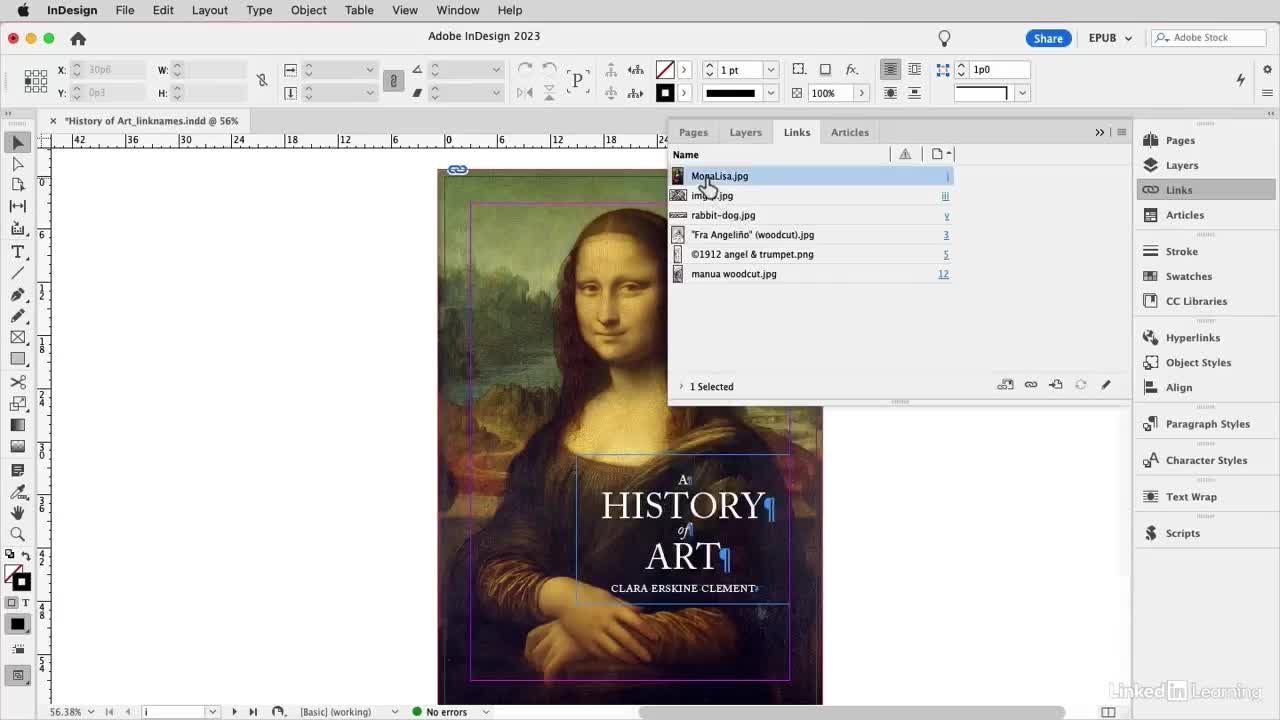
Task: Open the Type menu
Action: pos(259,10)
